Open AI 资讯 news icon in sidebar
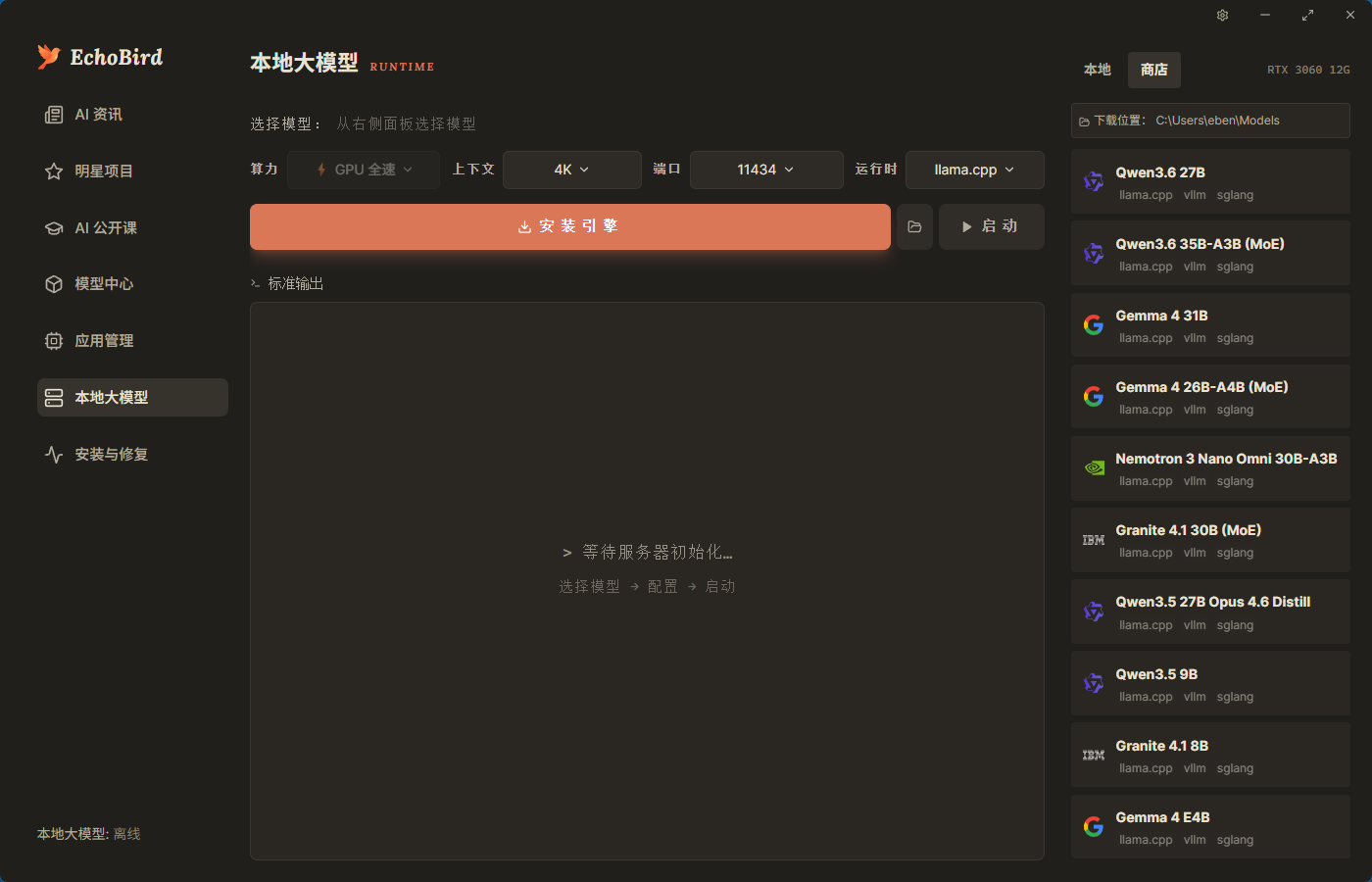 (54, 115)
